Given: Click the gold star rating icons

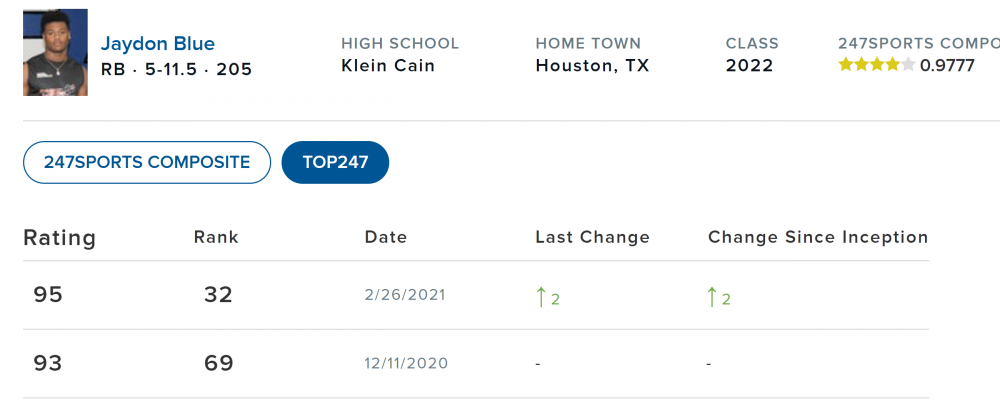Looking at the screenshot, I should [876, 66].
